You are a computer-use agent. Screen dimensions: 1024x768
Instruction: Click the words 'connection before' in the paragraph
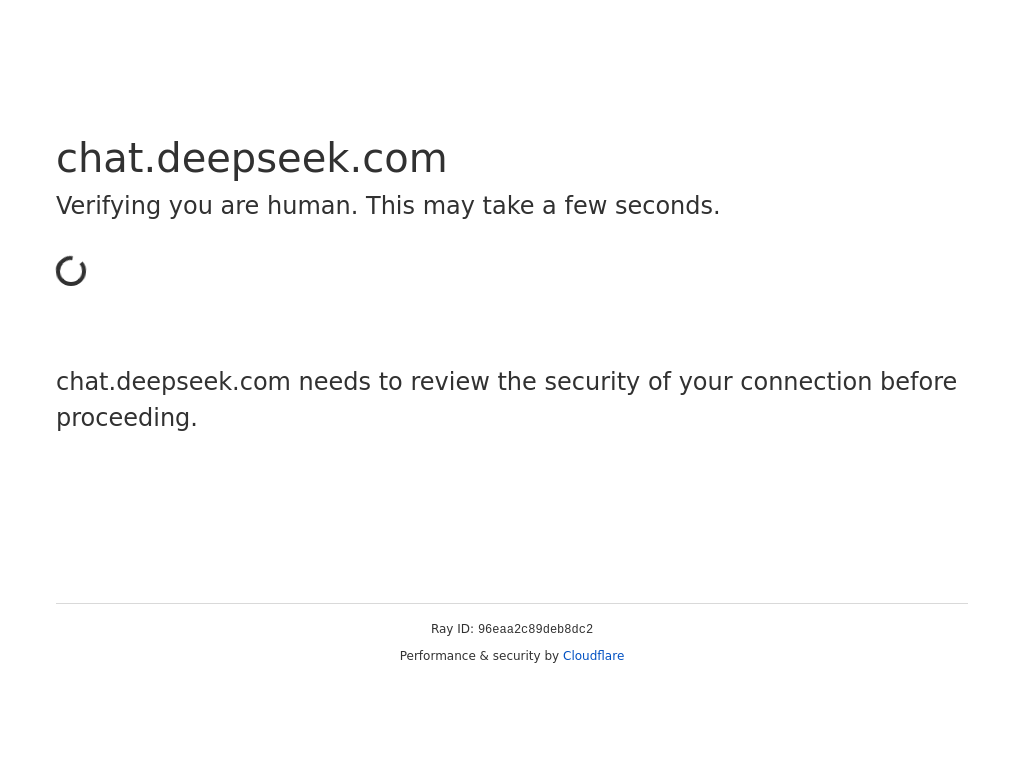click(x=848, y=382)
